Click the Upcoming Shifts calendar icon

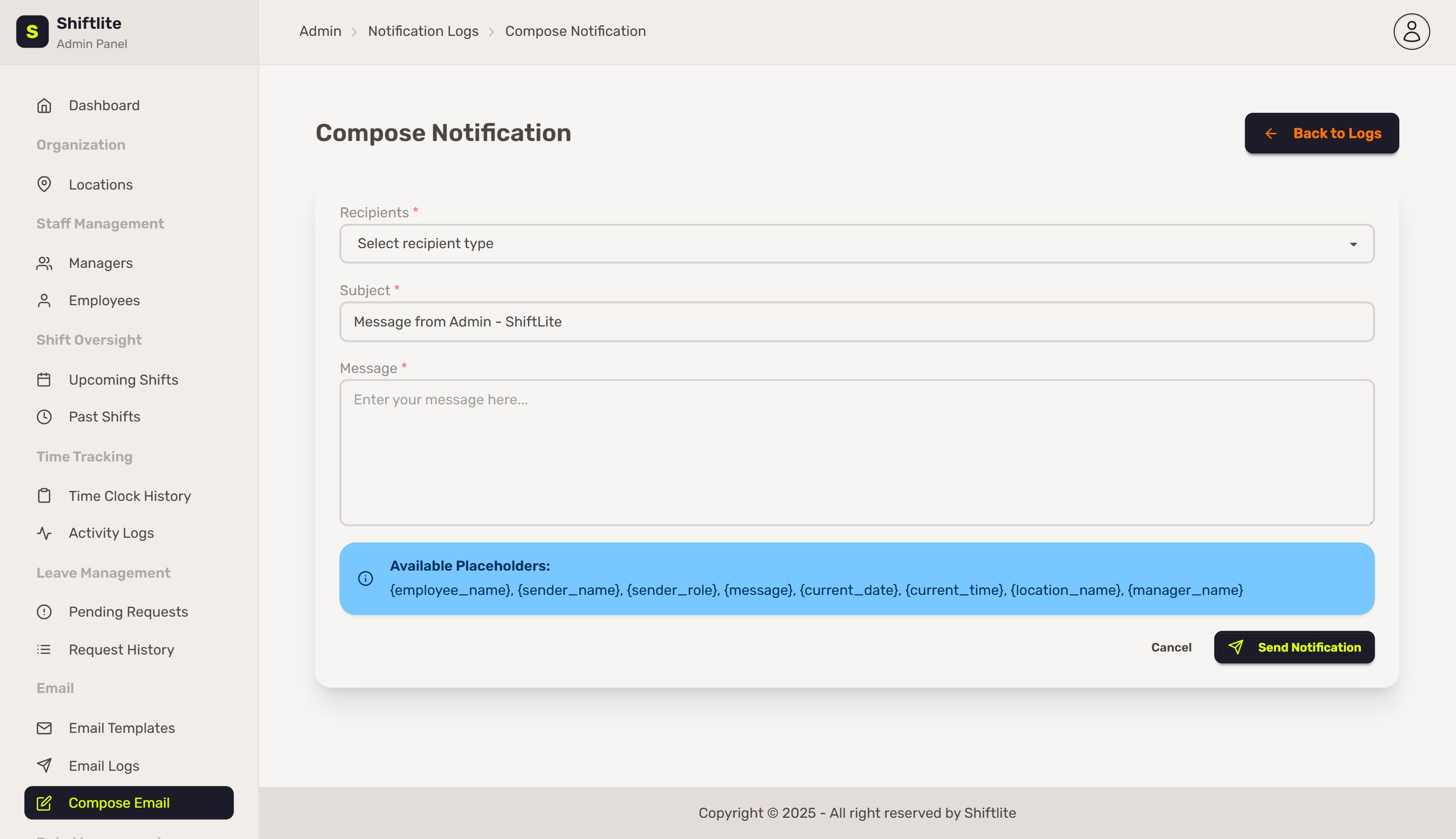[44, 380]
